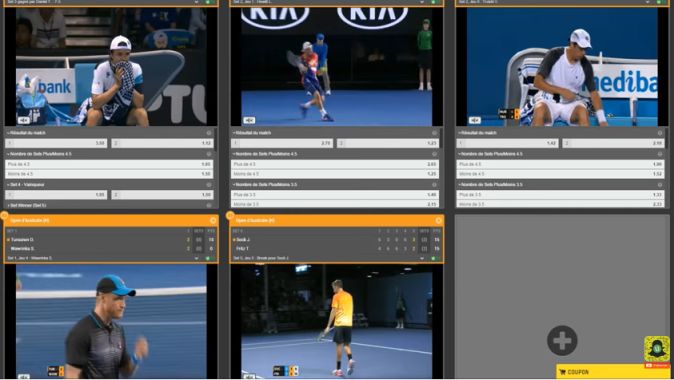
Task: Info icon for Sets Plus/Moins 4.5, medibank panel
Action: click(x=660, y=154)
